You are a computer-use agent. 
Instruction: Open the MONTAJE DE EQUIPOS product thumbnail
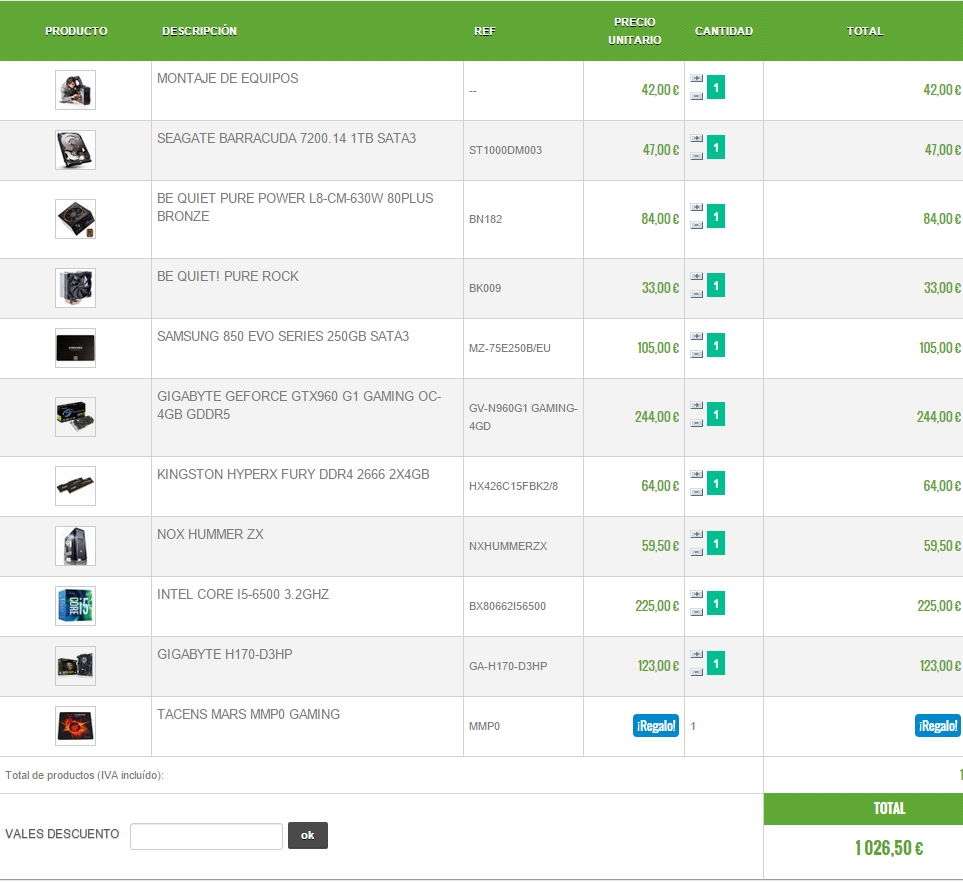[76, 90]
